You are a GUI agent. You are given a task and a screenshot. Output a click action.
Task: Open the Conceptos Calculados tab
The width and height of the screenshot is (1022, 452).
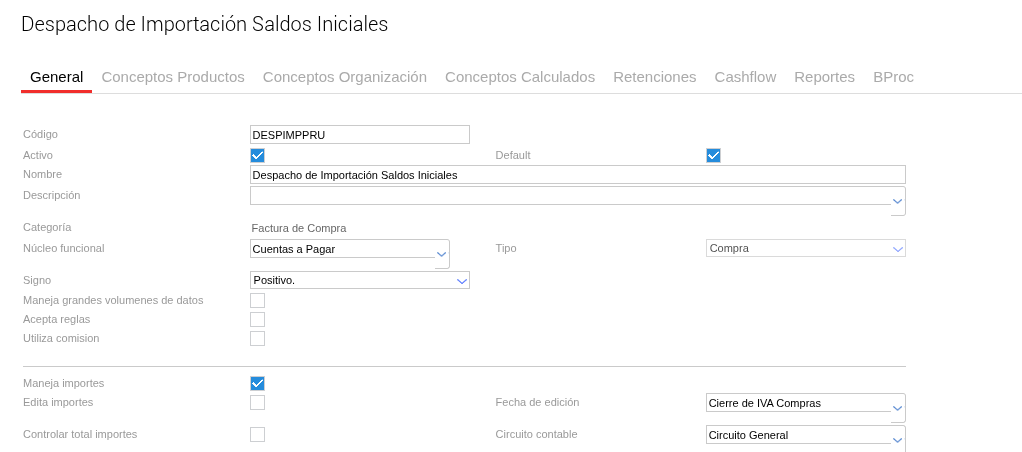(x=519, y=77)
